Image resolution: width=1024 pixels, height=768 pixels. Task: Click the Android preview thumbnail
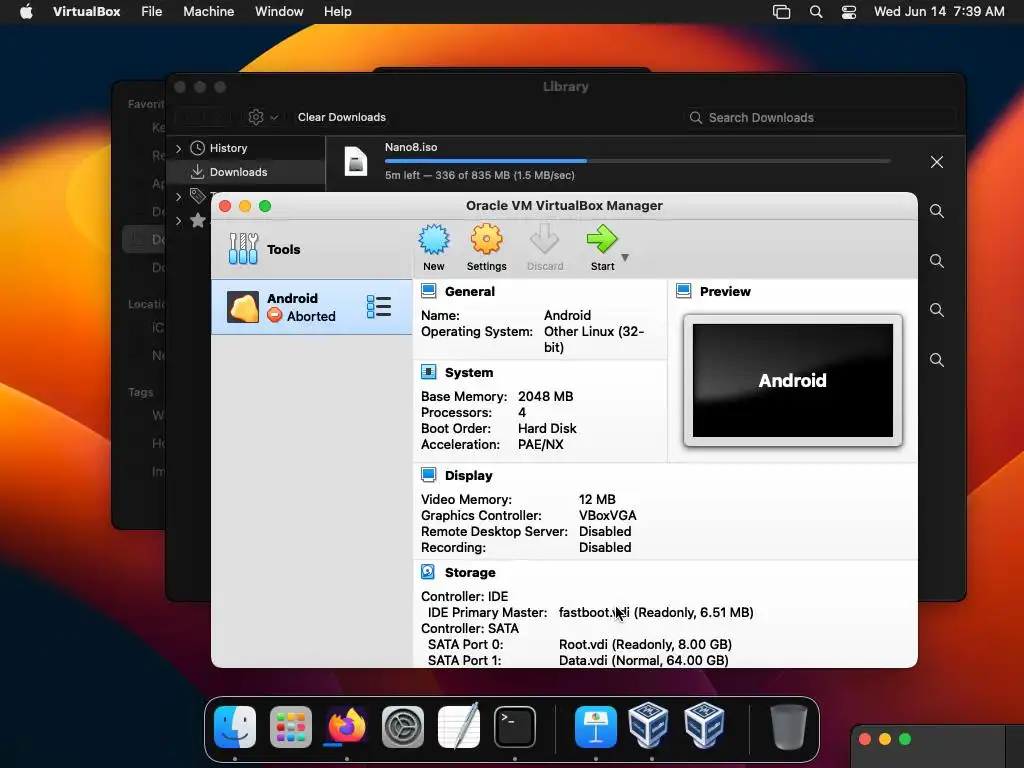pyautogui.click(x=793, y=381)
